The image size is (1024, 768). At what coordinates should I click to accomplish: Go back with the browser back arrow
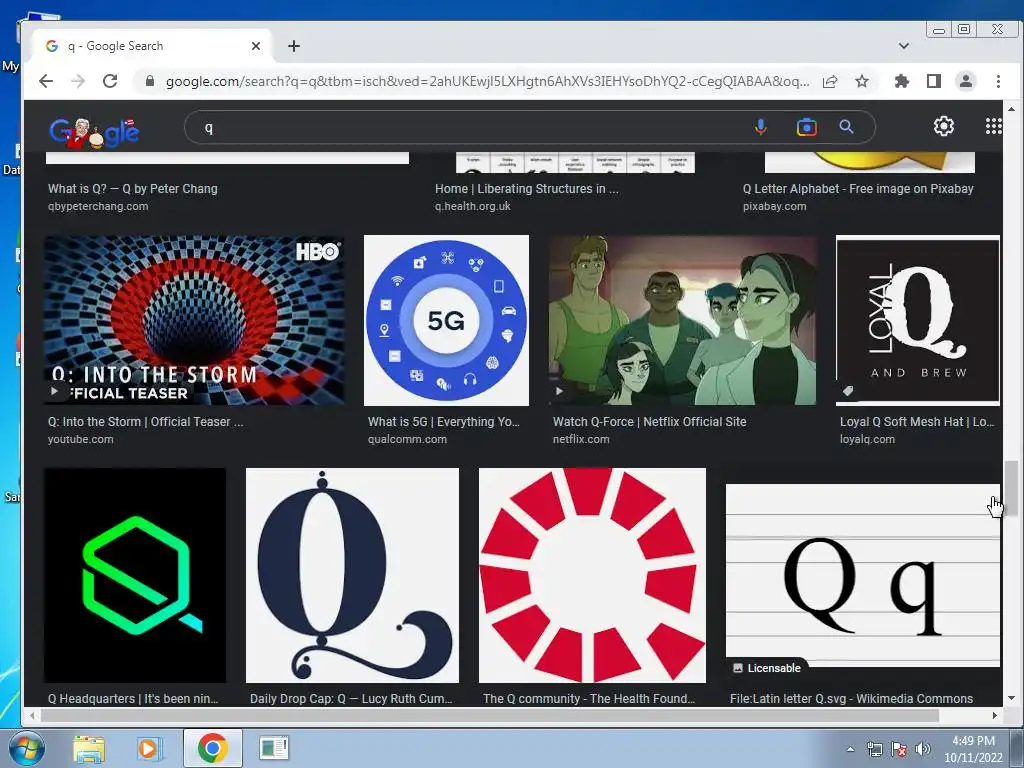[46, 81]
